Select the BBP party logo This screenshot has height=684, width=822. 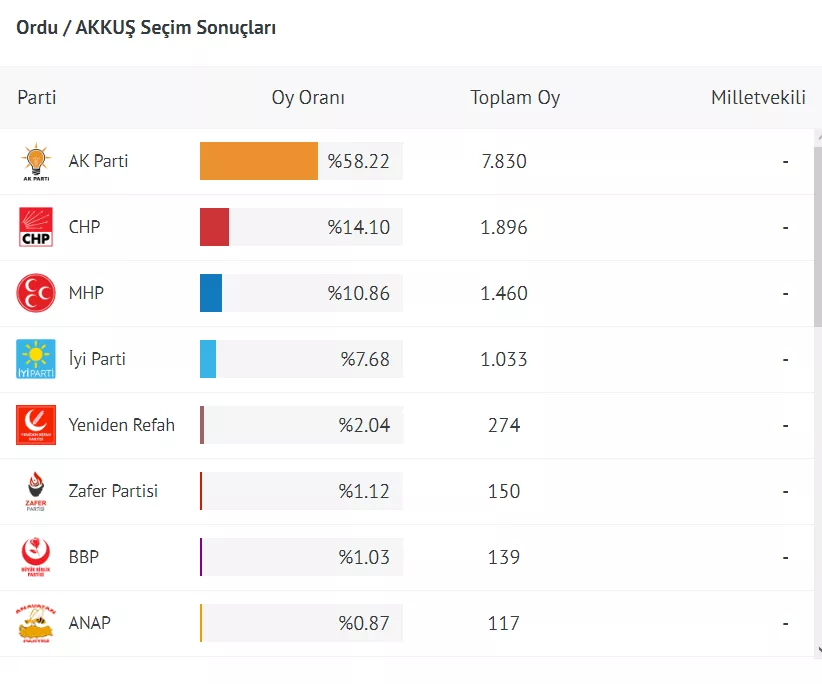click(36, 557)
